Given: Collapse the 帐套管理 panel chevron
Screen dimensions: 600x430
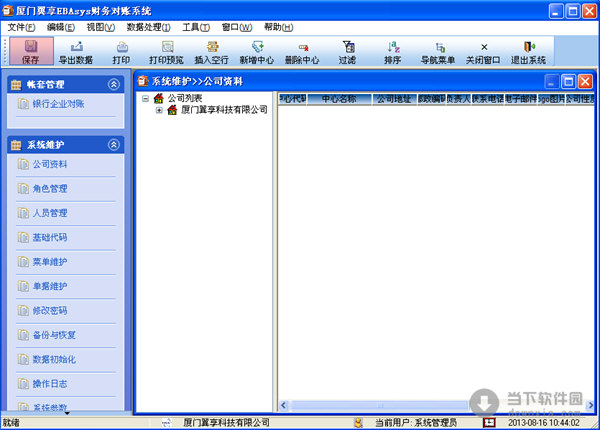Looking at the screenshot, I should 116,84.
